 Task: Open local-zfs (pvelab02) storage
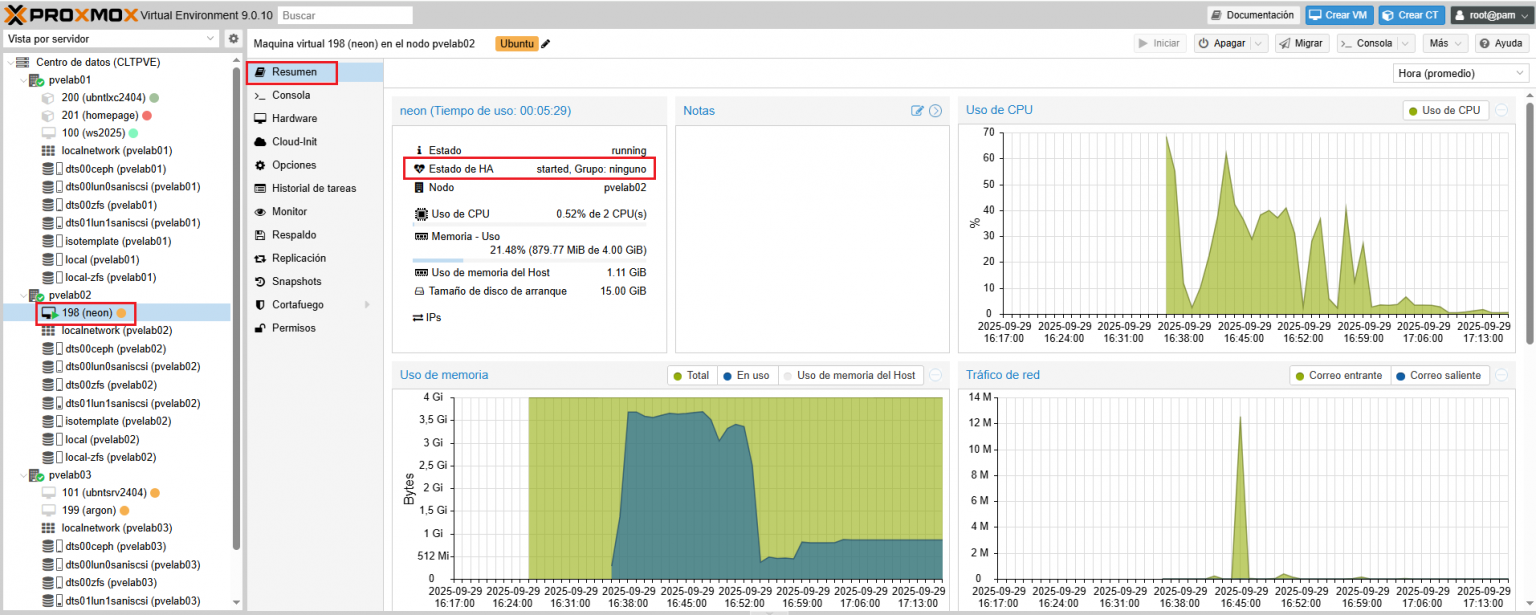[x=98, y=457]
